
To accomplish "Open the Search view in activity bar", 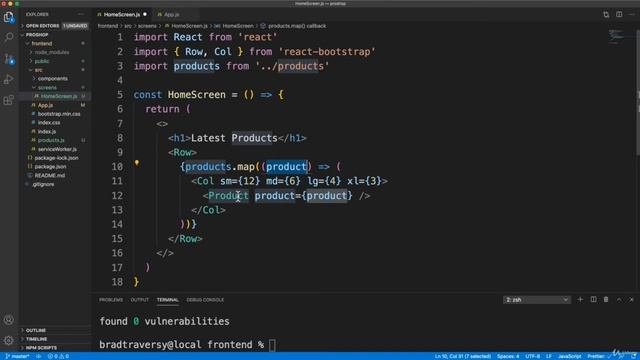I will tap(9, 38).
